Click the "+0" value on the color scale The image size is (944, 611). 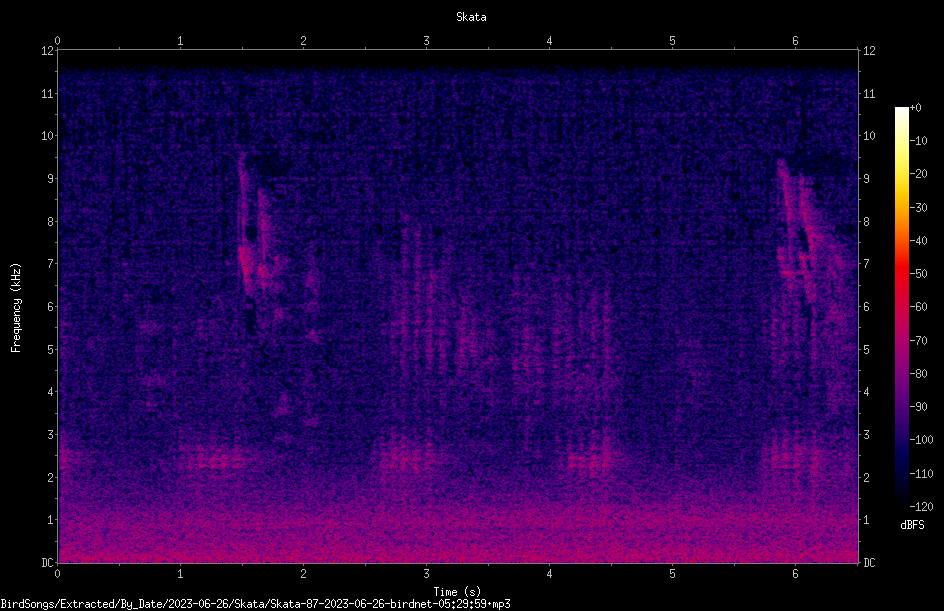(x=915, y=108)
